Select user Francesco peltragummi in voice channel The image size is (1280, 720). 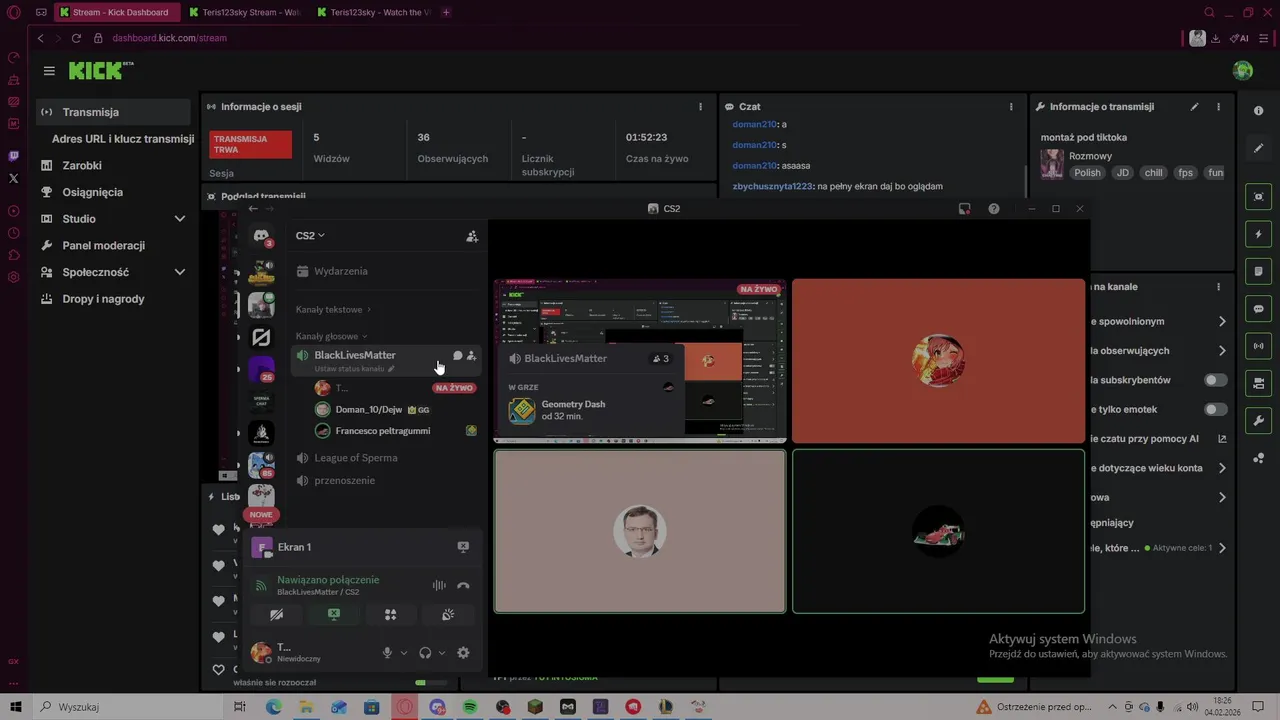[395, 431]
